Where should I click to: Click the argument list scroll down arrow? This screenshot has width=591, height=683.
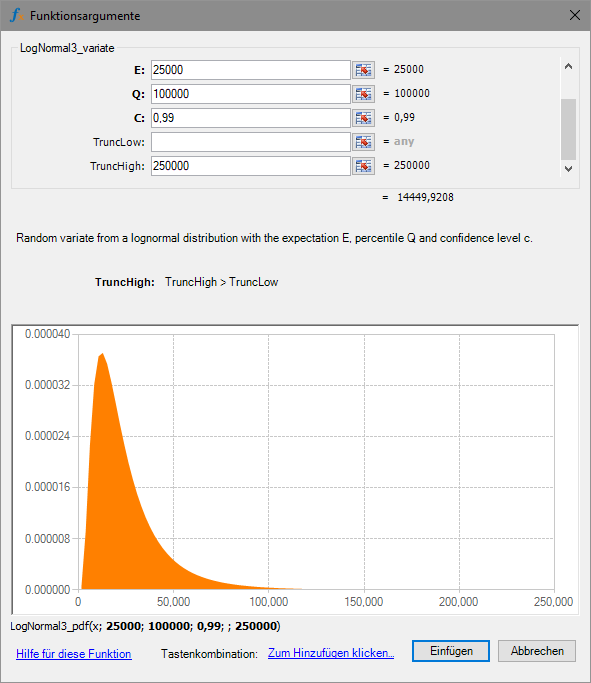coord(568,169)
